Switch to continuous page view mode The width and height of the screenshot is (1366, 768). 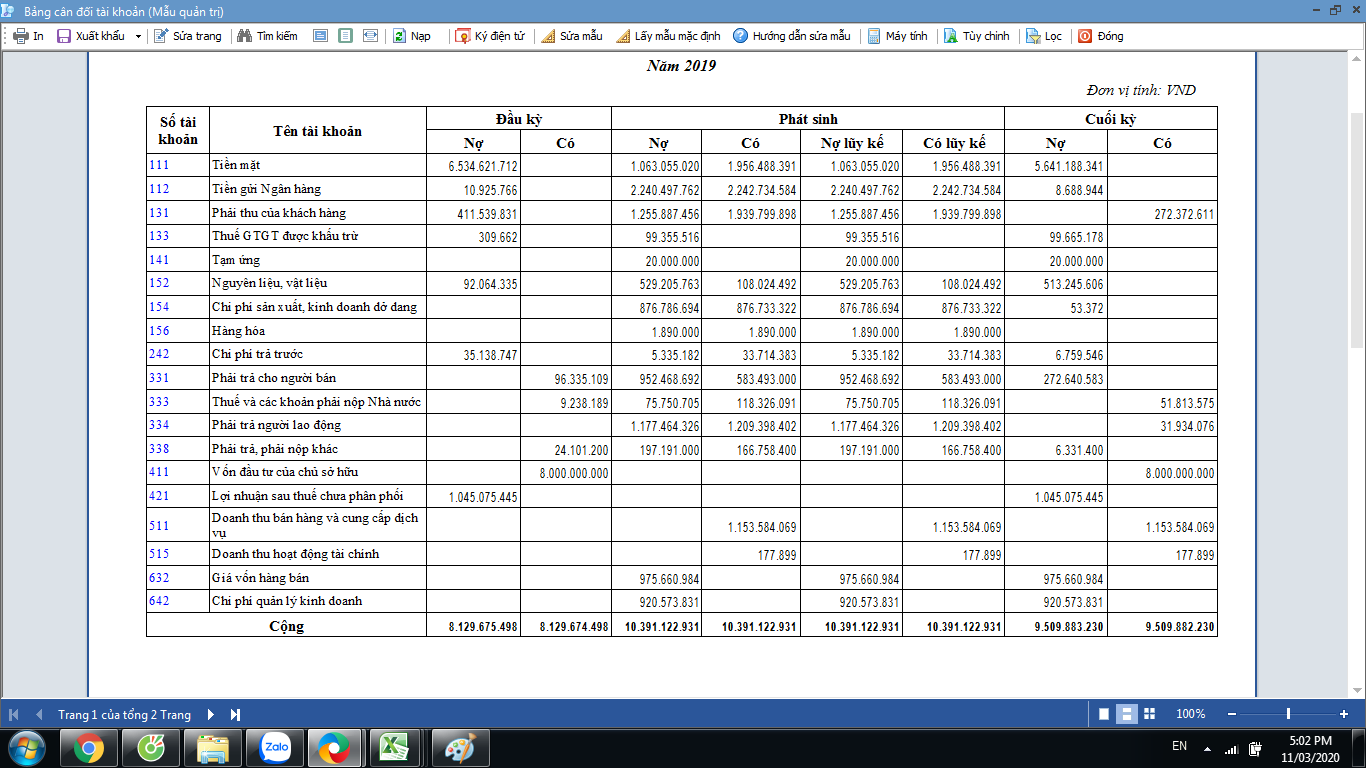point(1126,714)
